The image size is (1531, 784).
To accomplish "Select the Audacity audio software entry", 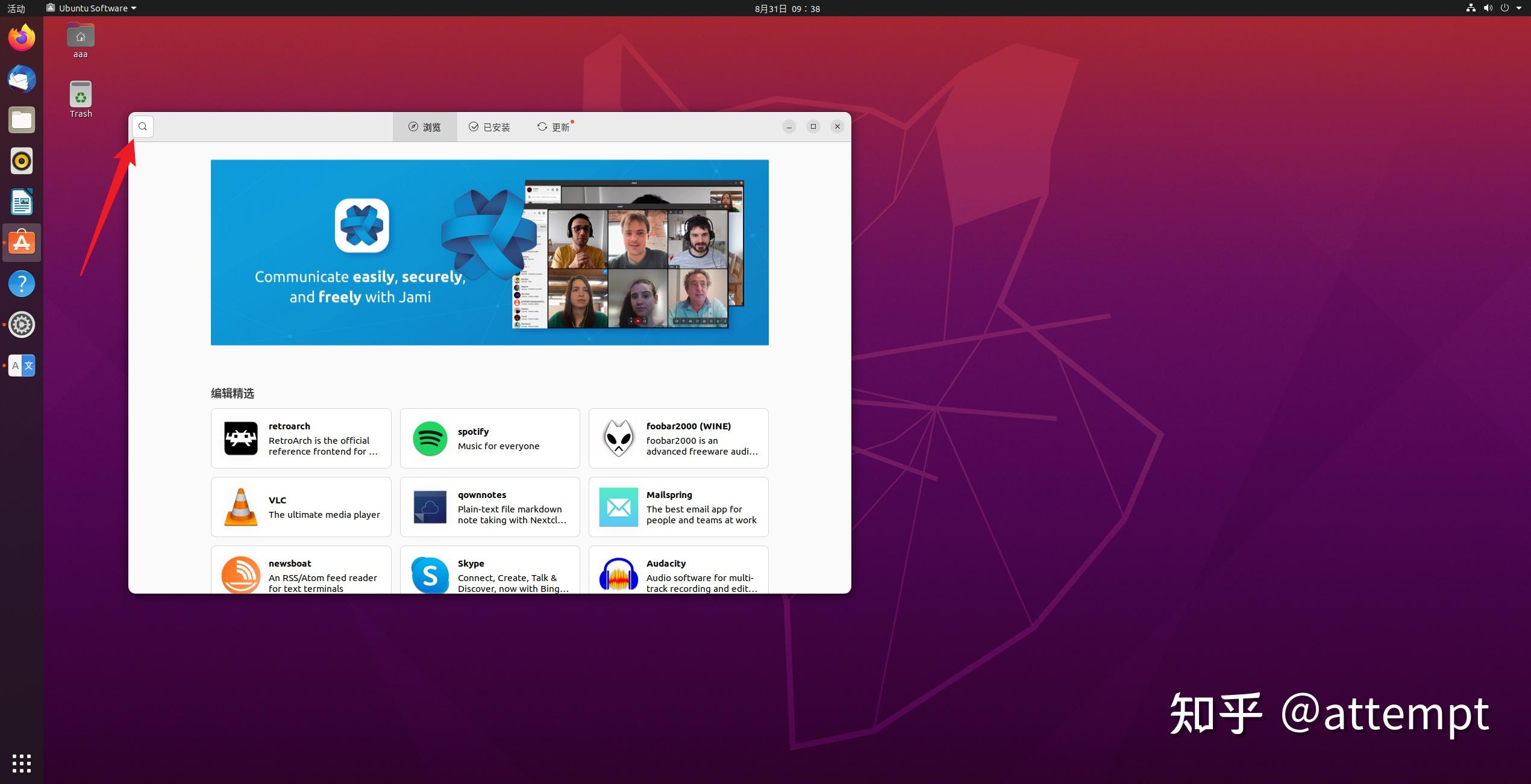I will coord(678,575).
